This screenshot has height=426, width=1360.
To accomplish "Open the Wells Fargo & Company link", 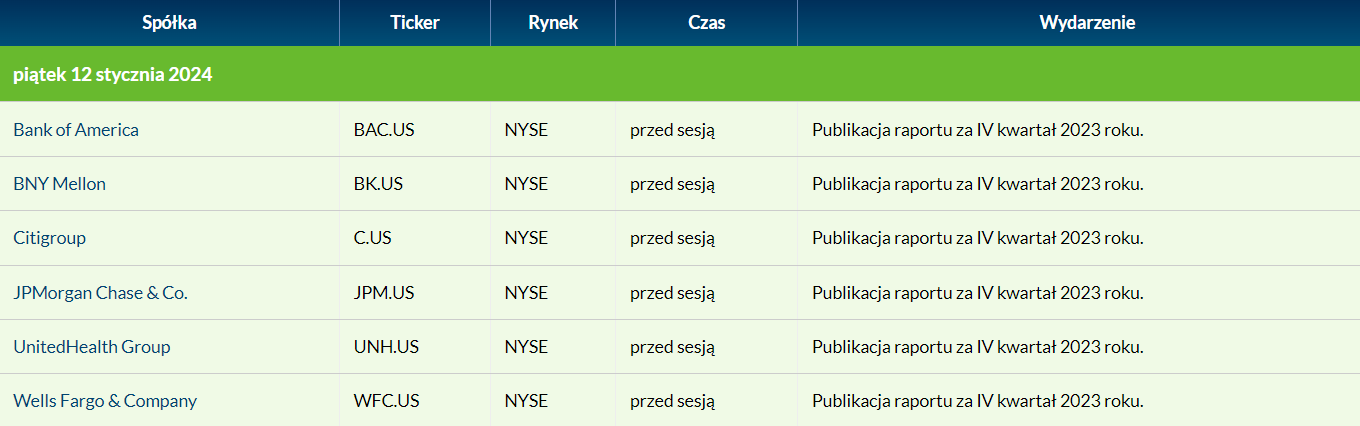I will (x=105, y=400).
